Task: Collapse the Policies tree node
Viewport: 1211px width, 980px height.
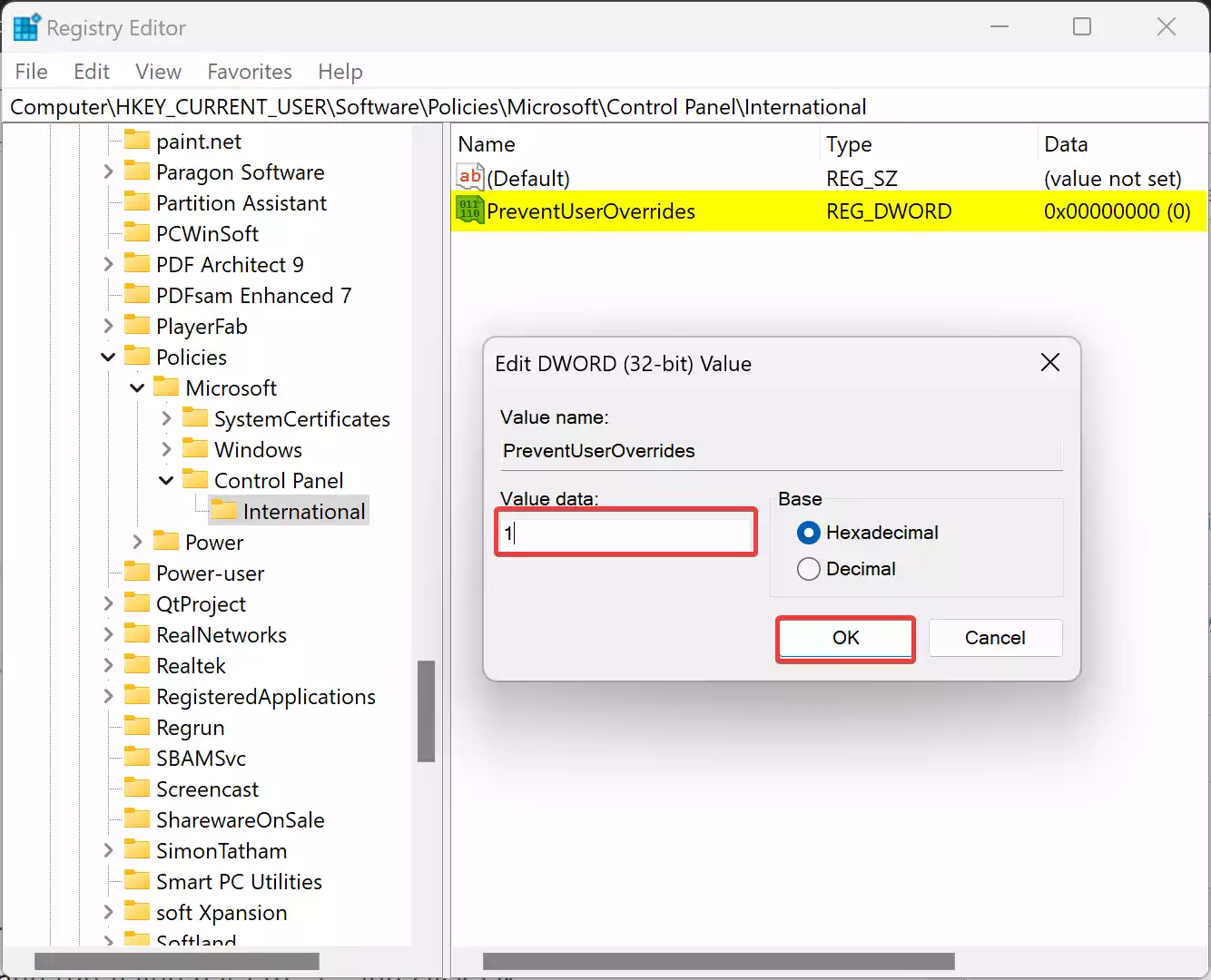Action: tap(108, 357)
